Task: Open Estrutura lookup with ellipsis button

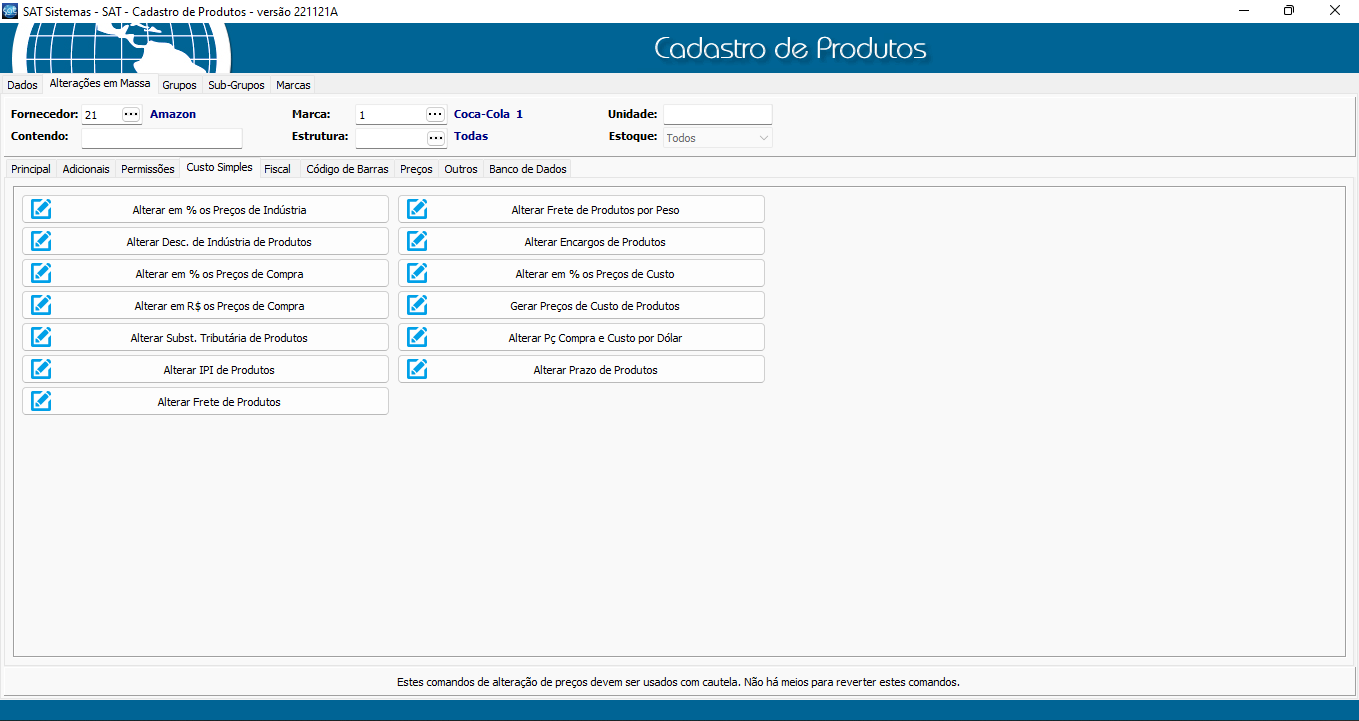Action: [435, 138]
